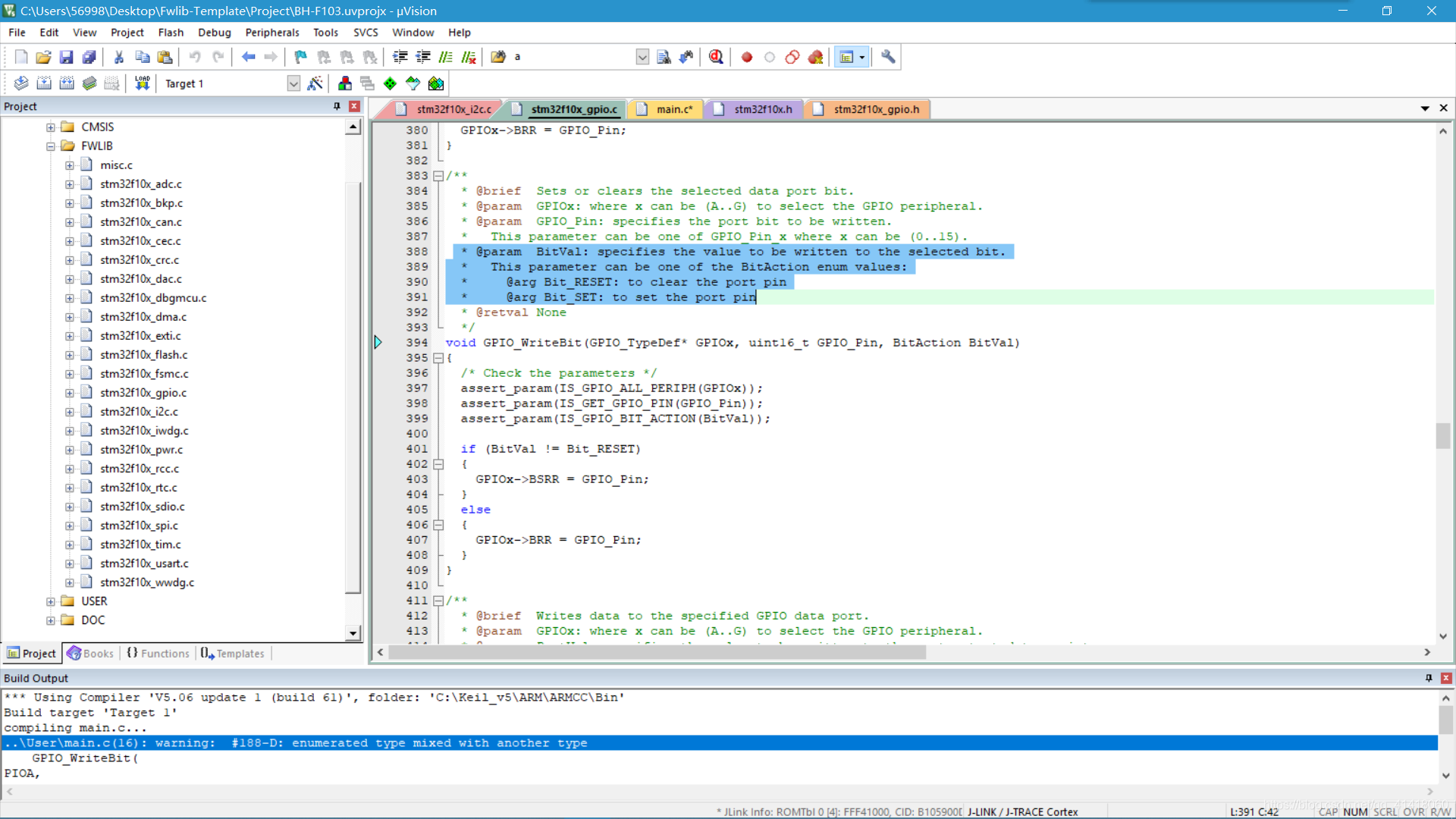This screenshot has height=819, width=1456.
Task: Switch to the main.c* tab
Action: [667, 109]
